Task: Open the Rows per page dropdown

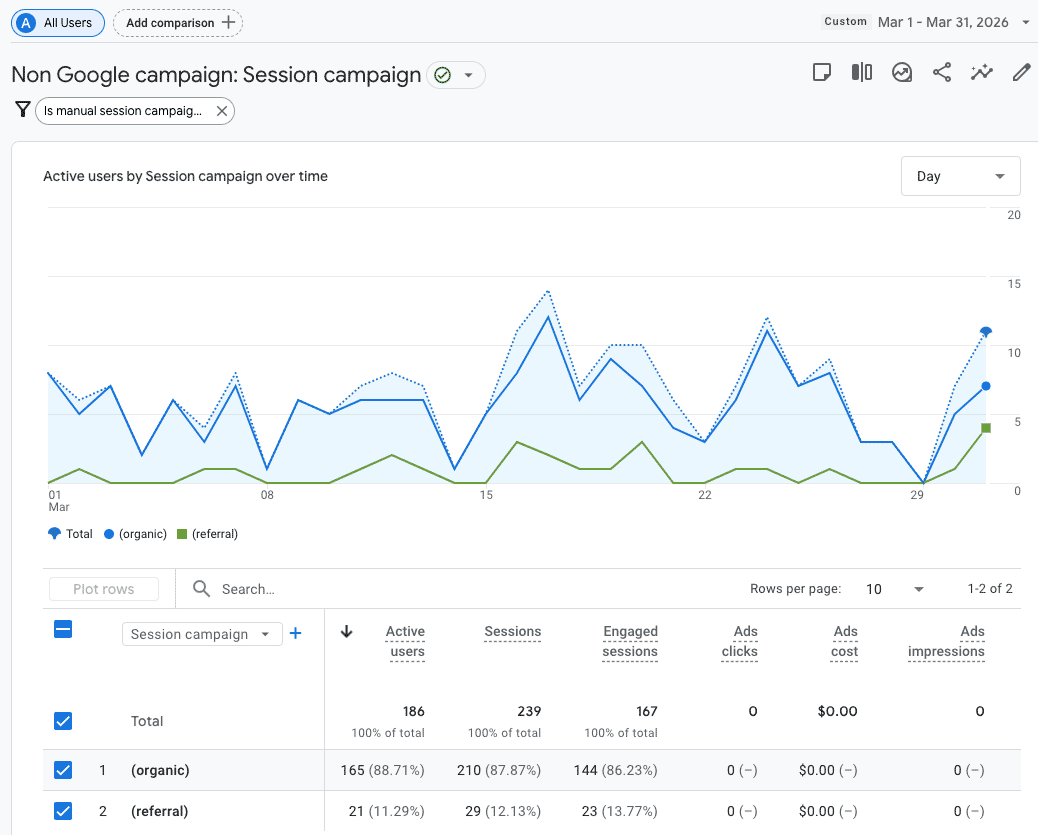Action: (894, 589)
